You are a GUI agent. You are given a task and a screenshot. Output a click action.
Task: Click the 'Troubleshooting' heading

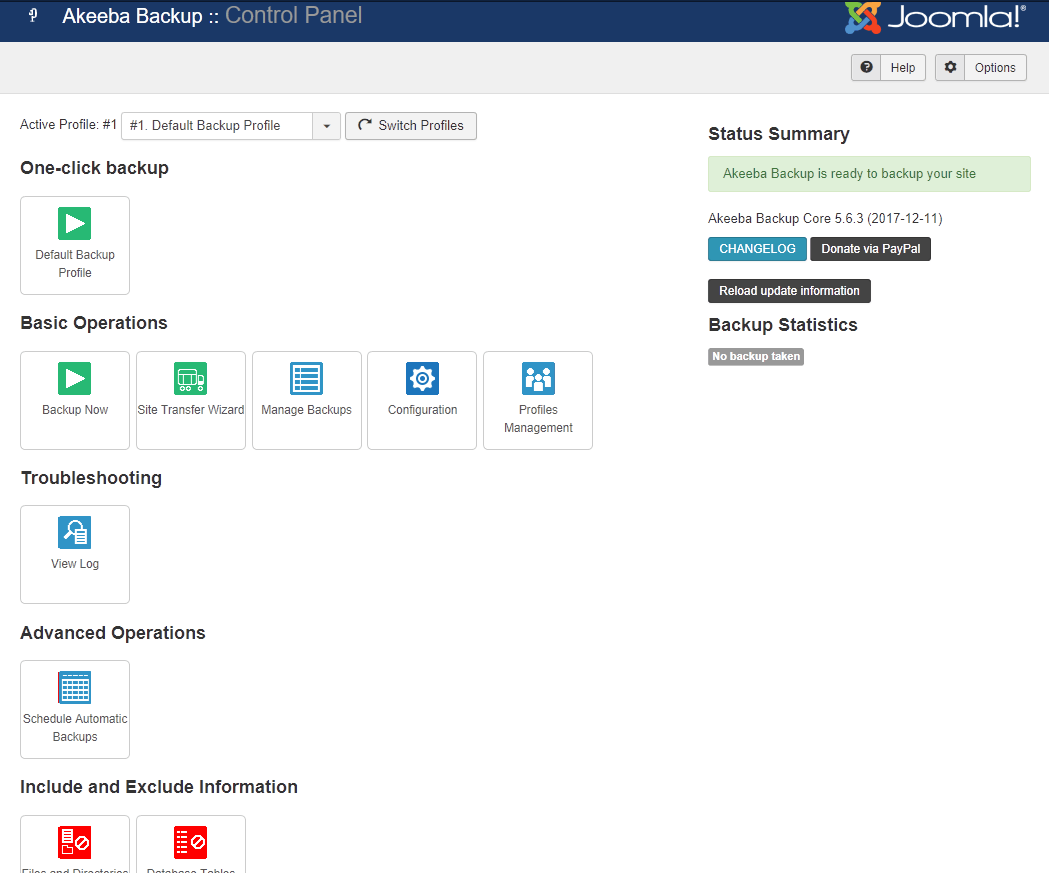91,478
